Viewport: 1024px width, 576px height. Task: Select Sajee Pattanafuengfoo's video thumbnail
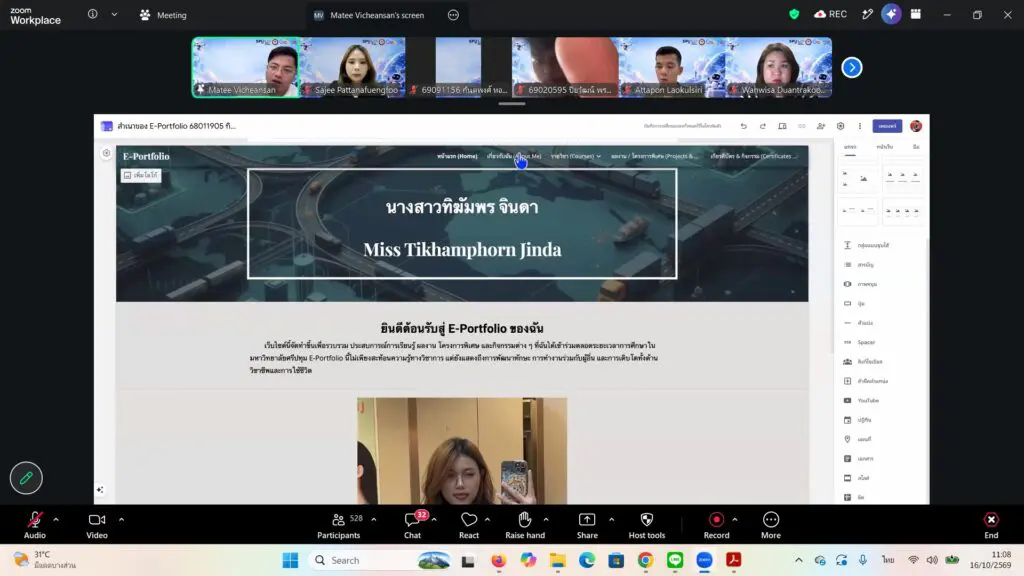[353, 67]
